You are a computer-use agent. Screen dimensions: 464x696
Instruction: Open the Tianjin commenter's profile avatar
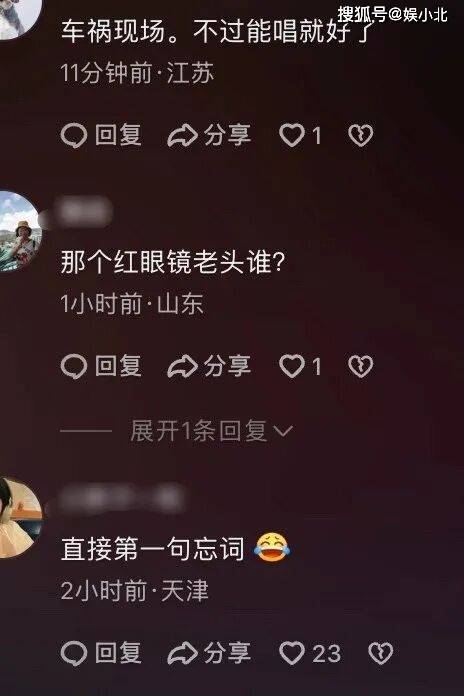pos(18,518)
